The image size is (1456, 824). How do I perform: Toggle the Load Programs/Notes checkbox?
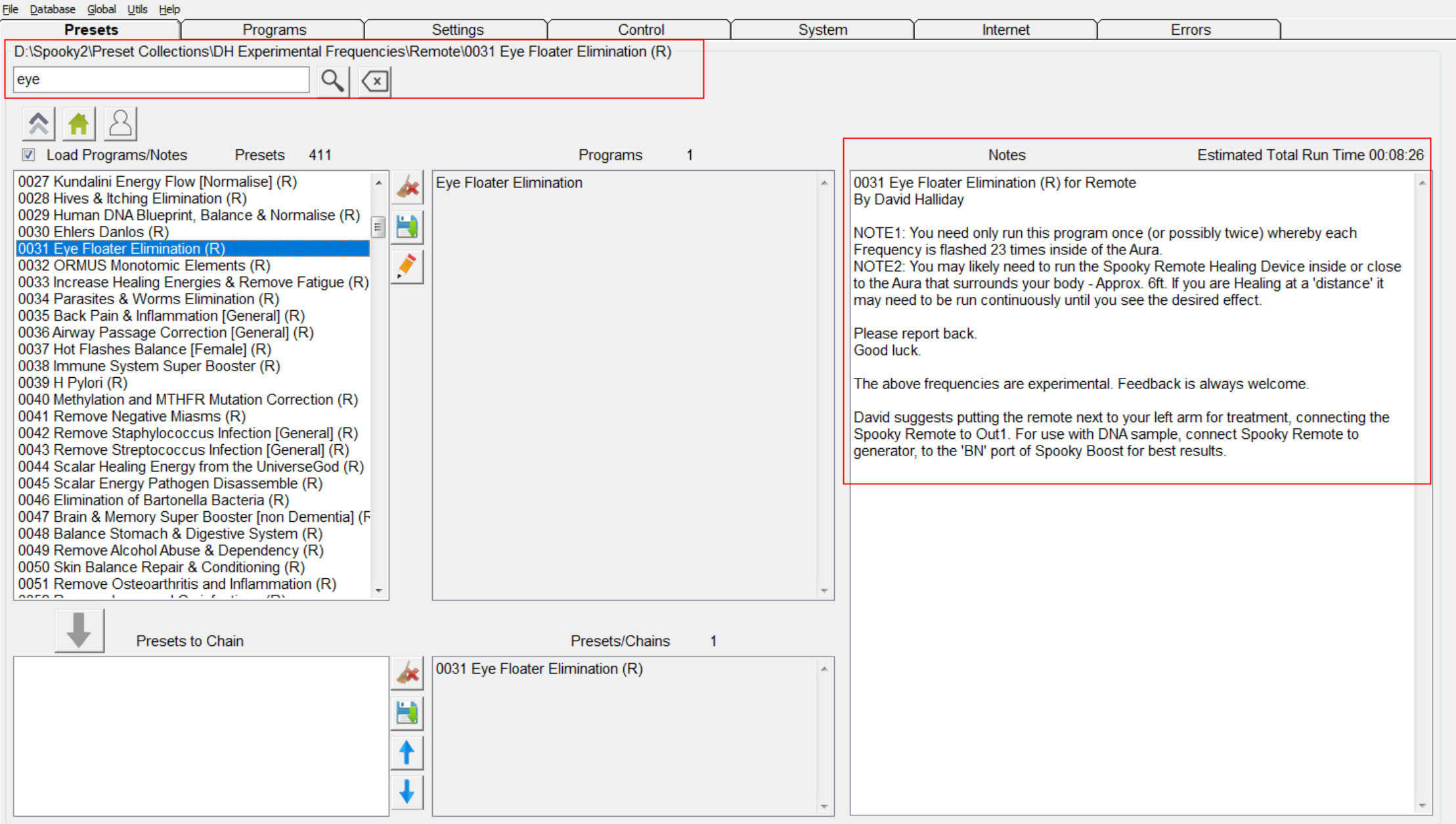[28, 155]
